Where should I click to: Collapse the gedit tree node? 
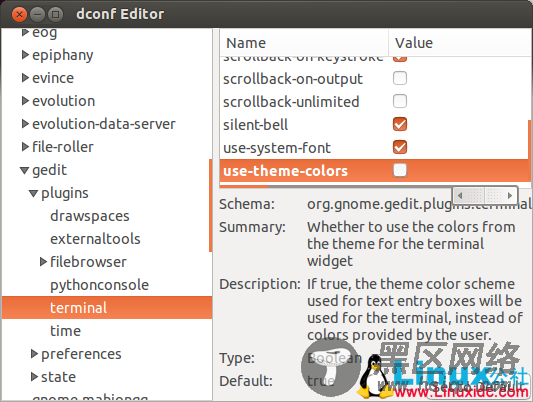click(24, 170)
